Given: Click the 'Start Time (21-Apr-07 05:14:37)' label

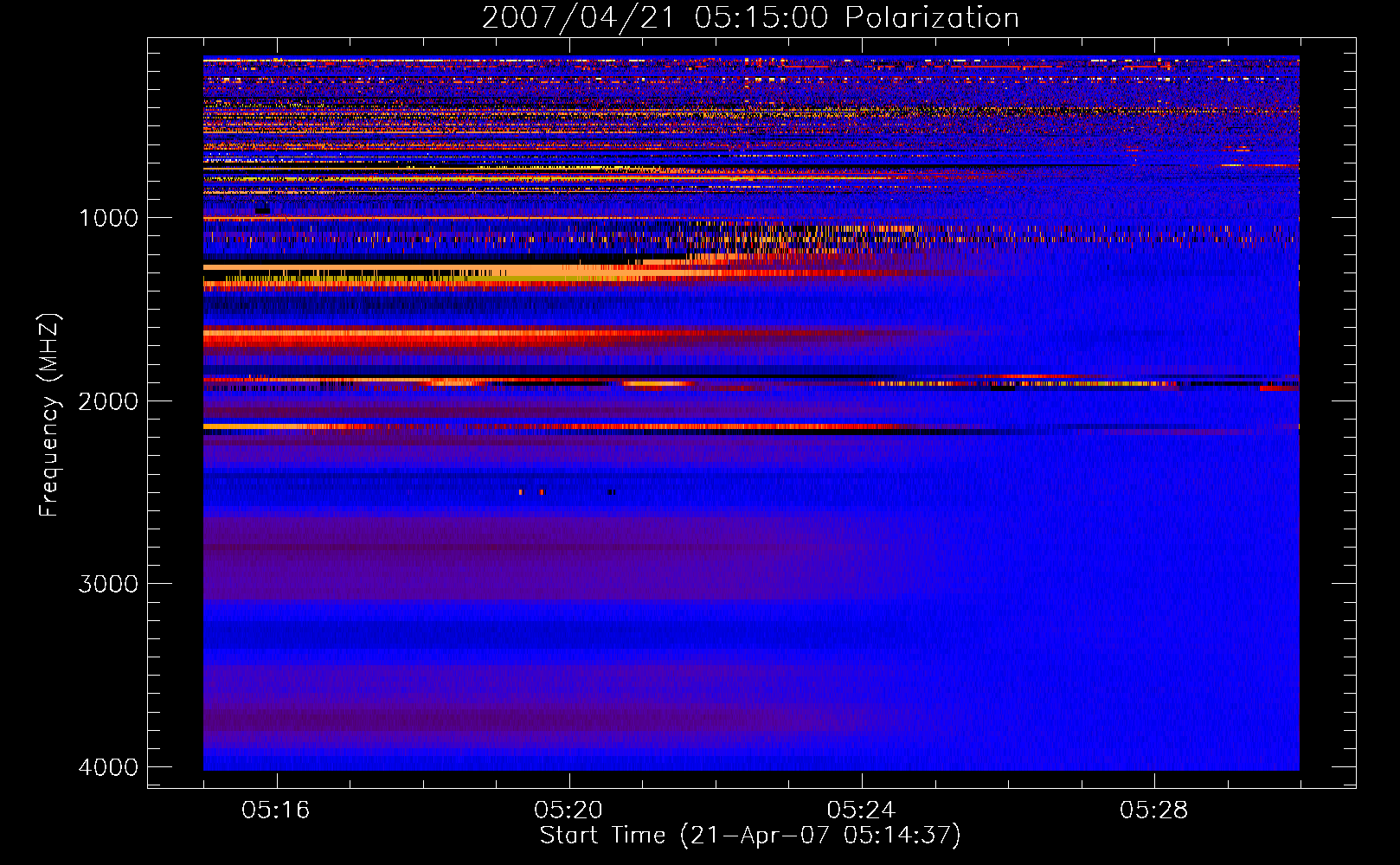Looking at the screenshot, I should point(750,836).
